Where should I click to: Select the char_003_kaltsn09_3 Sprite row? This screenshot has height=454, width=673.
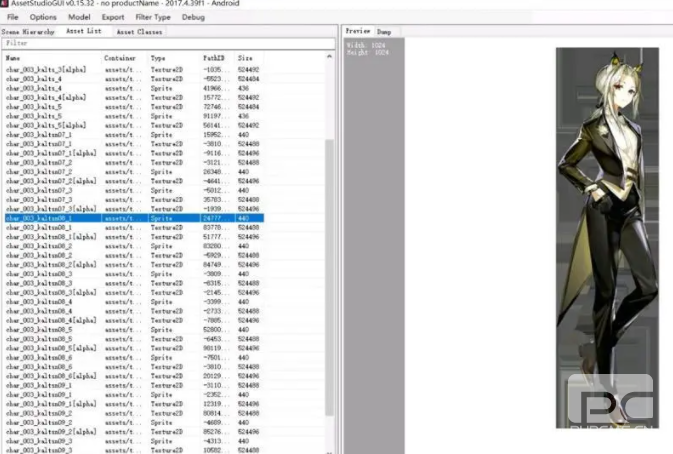[x=134, y=441]
